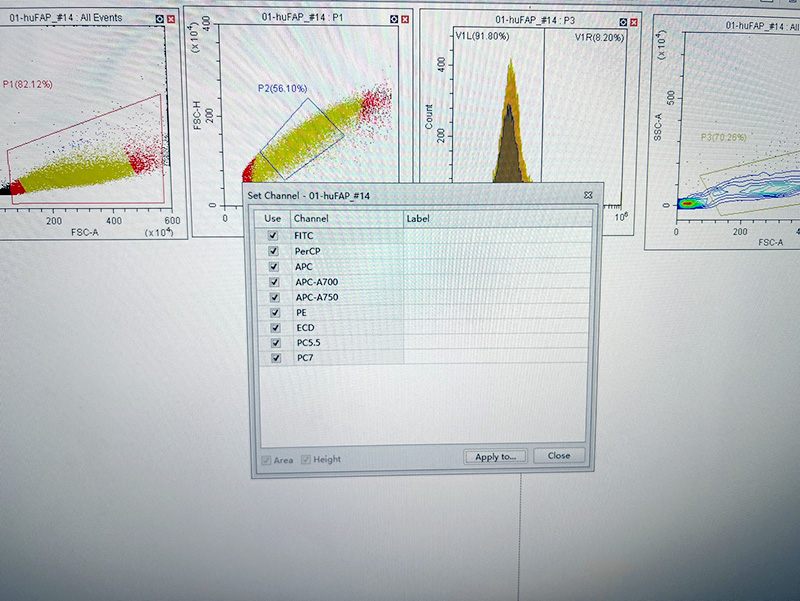
Task: Open plot settings icon on All Events plot
Action: click(157, 20)
